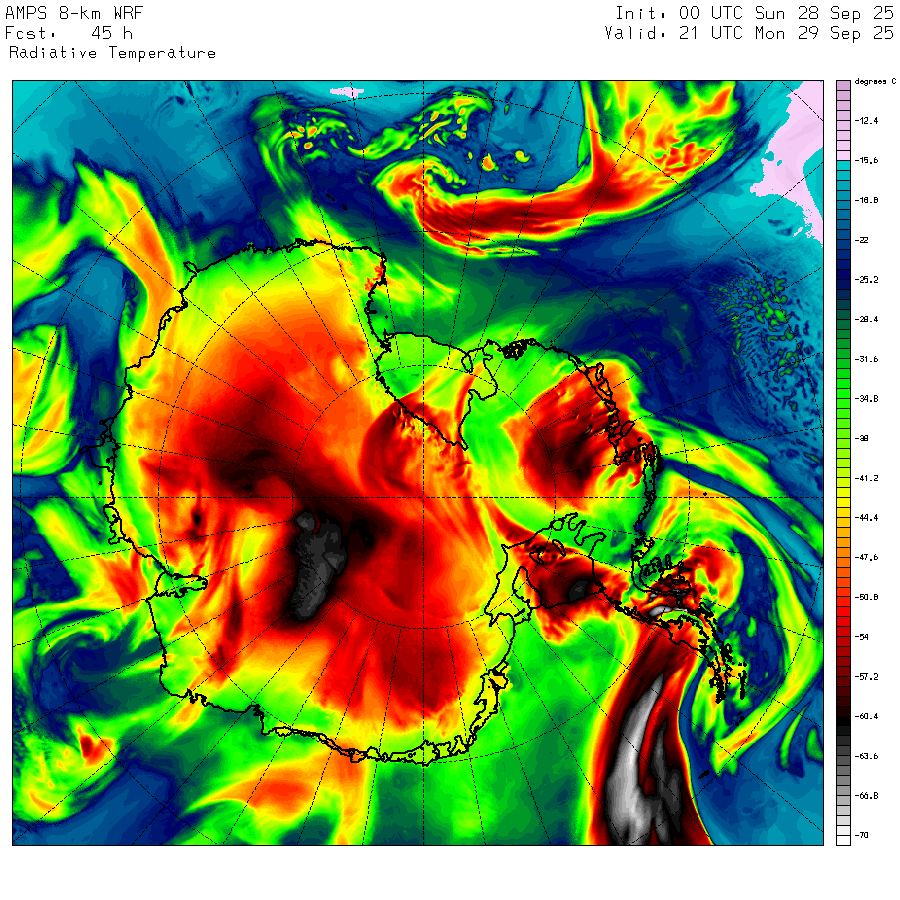
Task: Click the yellow swatch beside the -44.4 label
Action: click(x=843, y=513)
